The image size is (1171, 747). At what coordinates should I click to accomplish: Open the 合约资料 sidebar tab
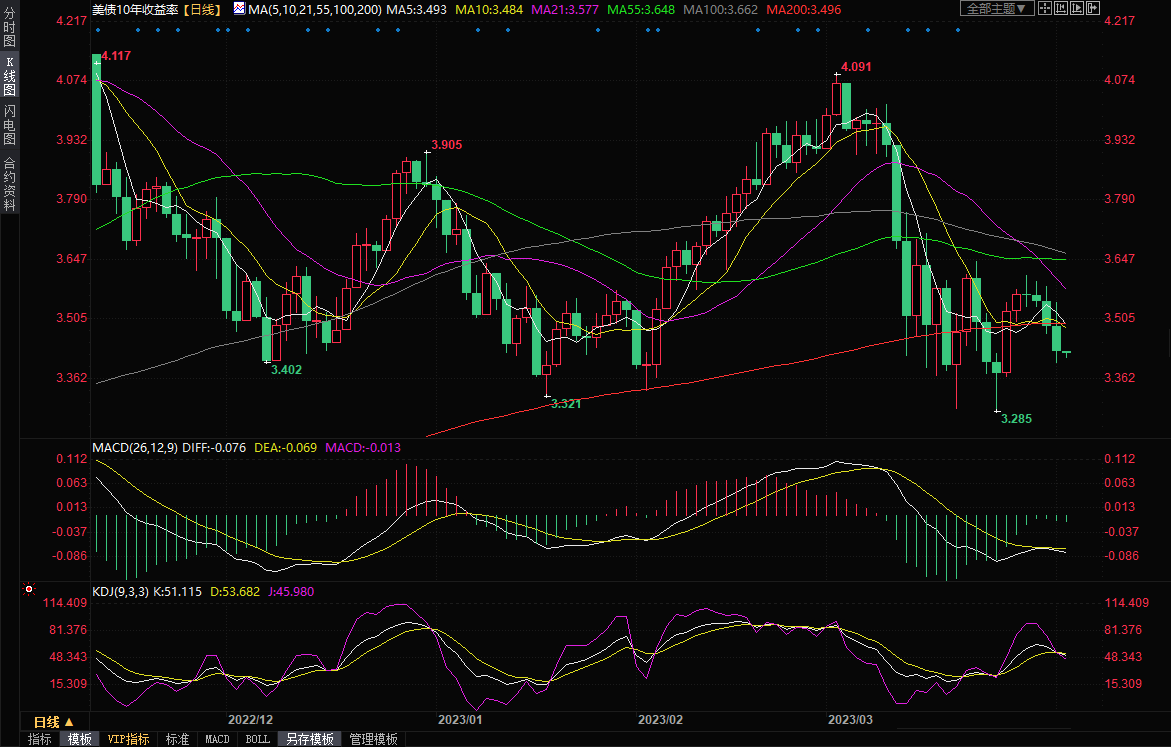(x=9, y=184)
